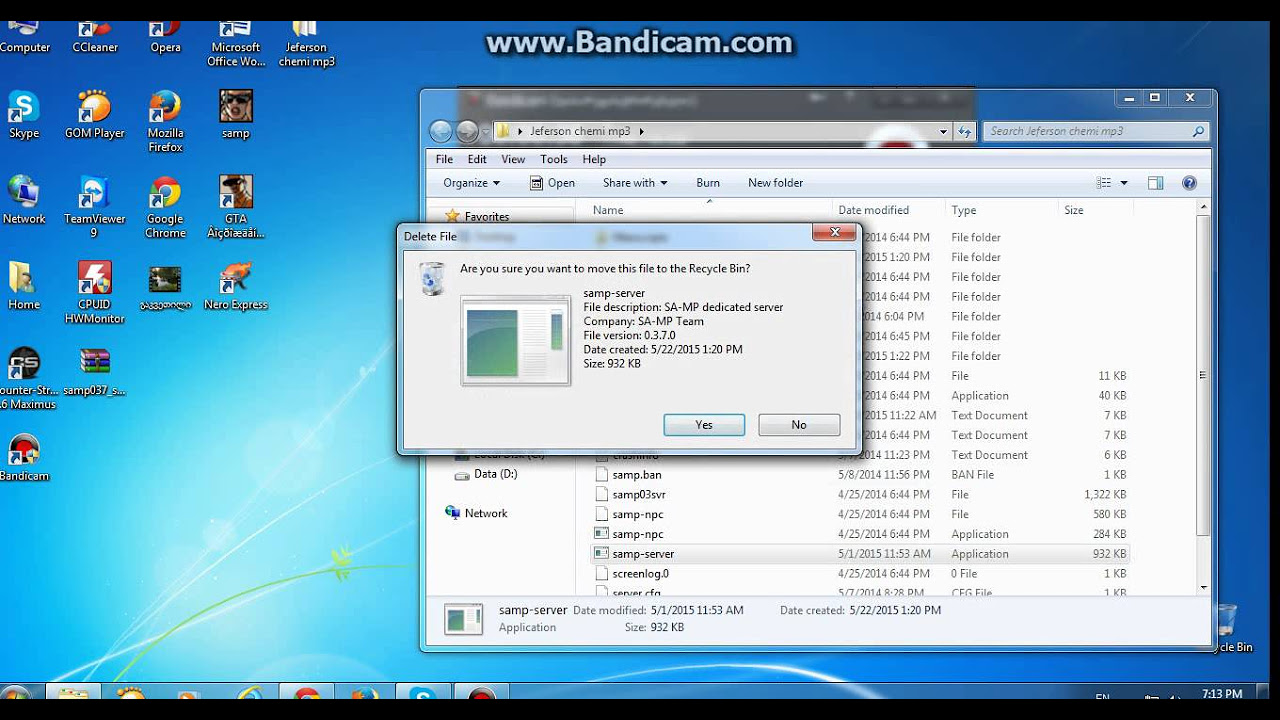The width and height of the screenshot is (1280, 720).
Task: Click the Explorer Forward navigation arrow
Action: tap(467, 131)
